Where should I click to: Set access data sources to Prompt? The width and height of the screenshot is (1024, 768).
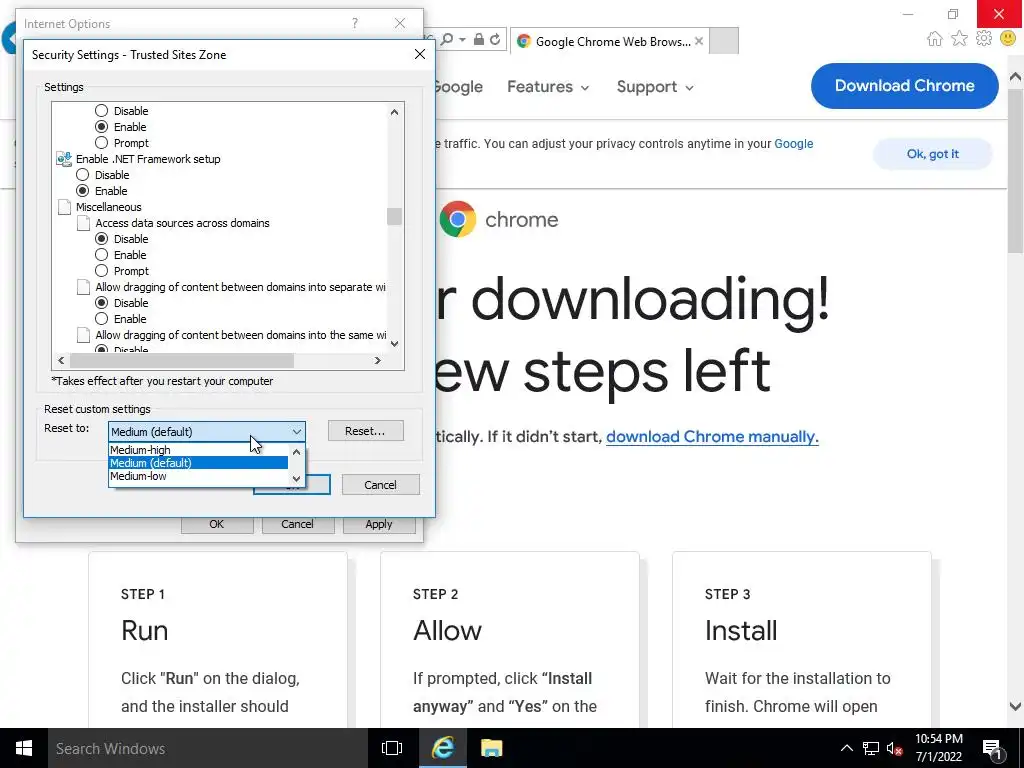(101, 270)
